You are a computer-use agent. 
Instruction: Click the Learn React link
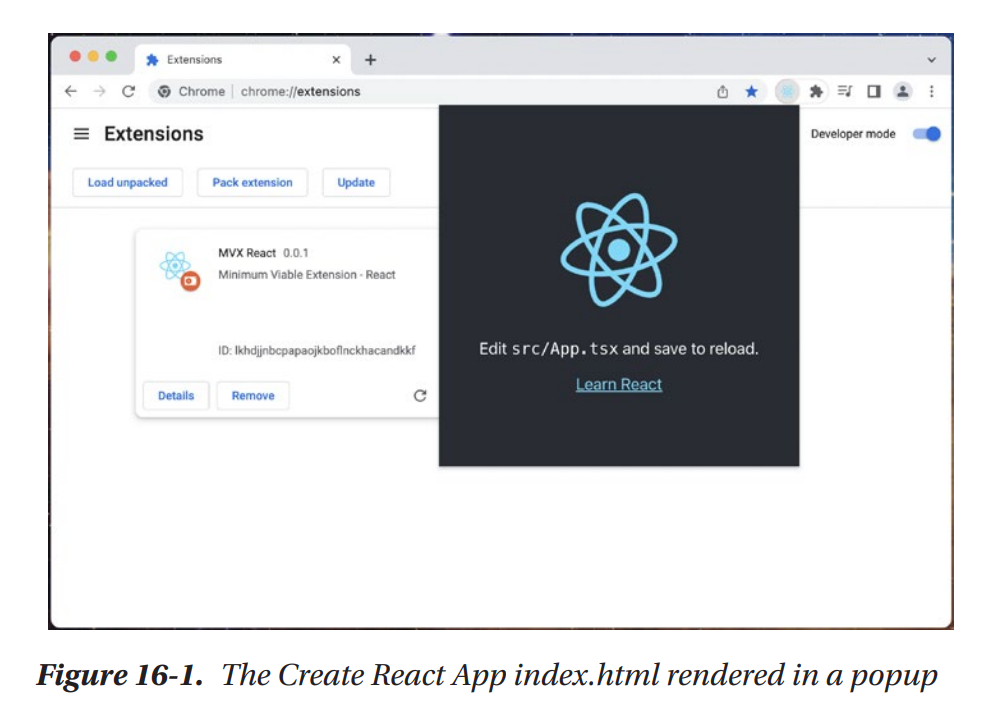pos(619,384)
